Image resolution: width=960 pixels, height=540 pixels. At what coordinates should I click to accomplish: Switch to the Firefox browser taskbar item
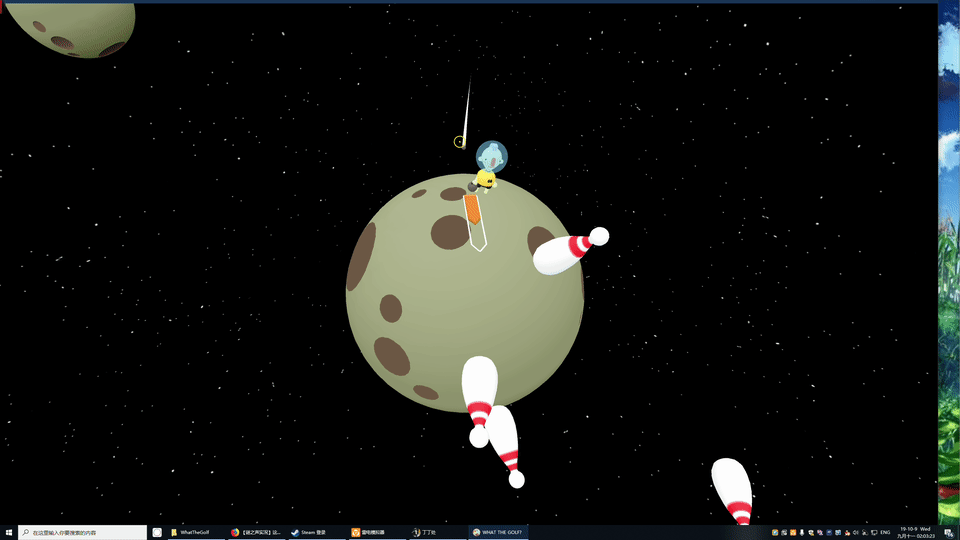tap(256, 533)
